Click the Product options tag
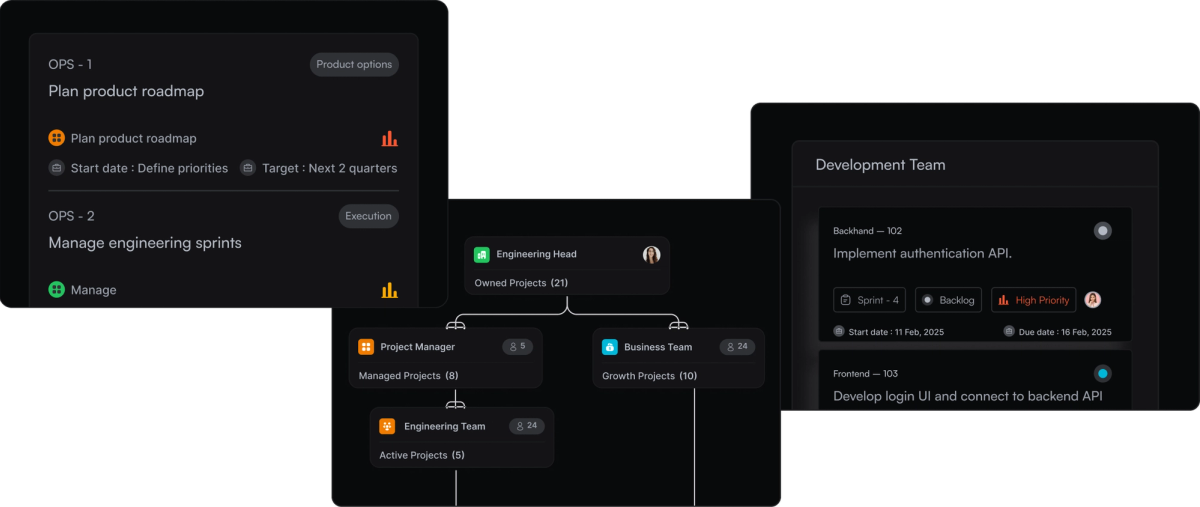Viewport: 1200px width, 507px height. (354, 64)
